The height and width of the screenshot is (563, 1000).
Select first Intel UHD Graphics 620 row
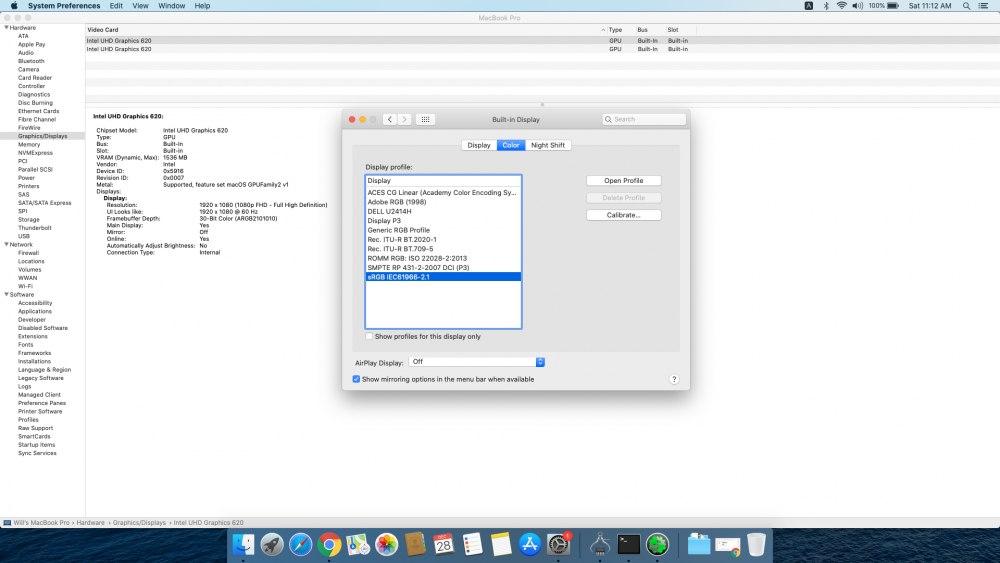[x=542, y=40]
